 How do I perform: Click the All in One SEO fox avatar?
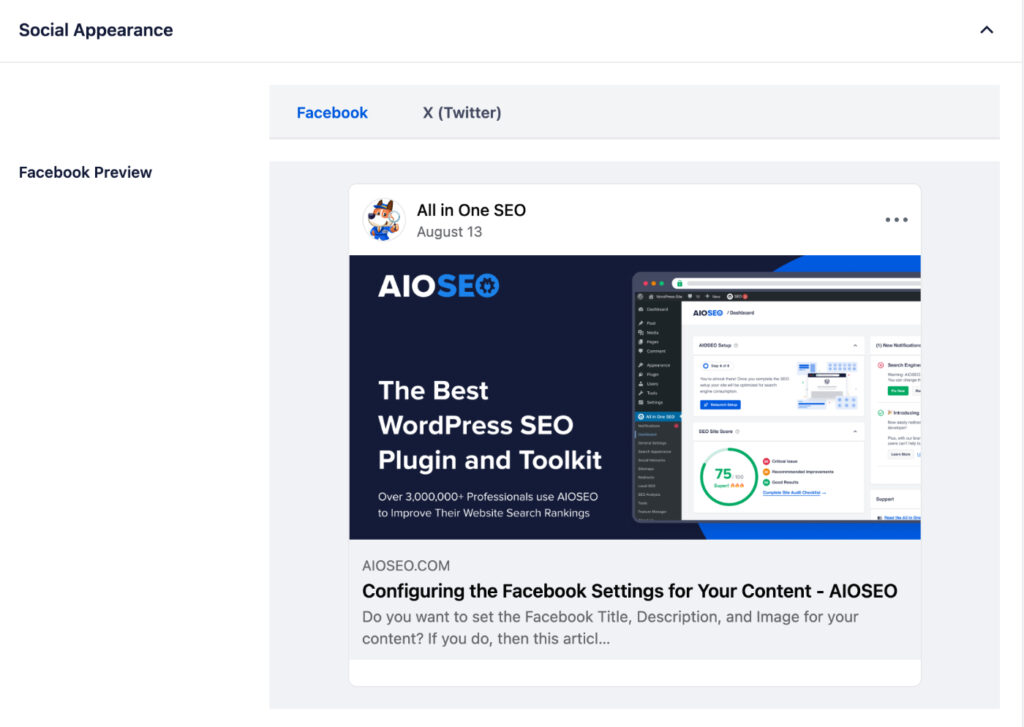[x=383, y=220]
